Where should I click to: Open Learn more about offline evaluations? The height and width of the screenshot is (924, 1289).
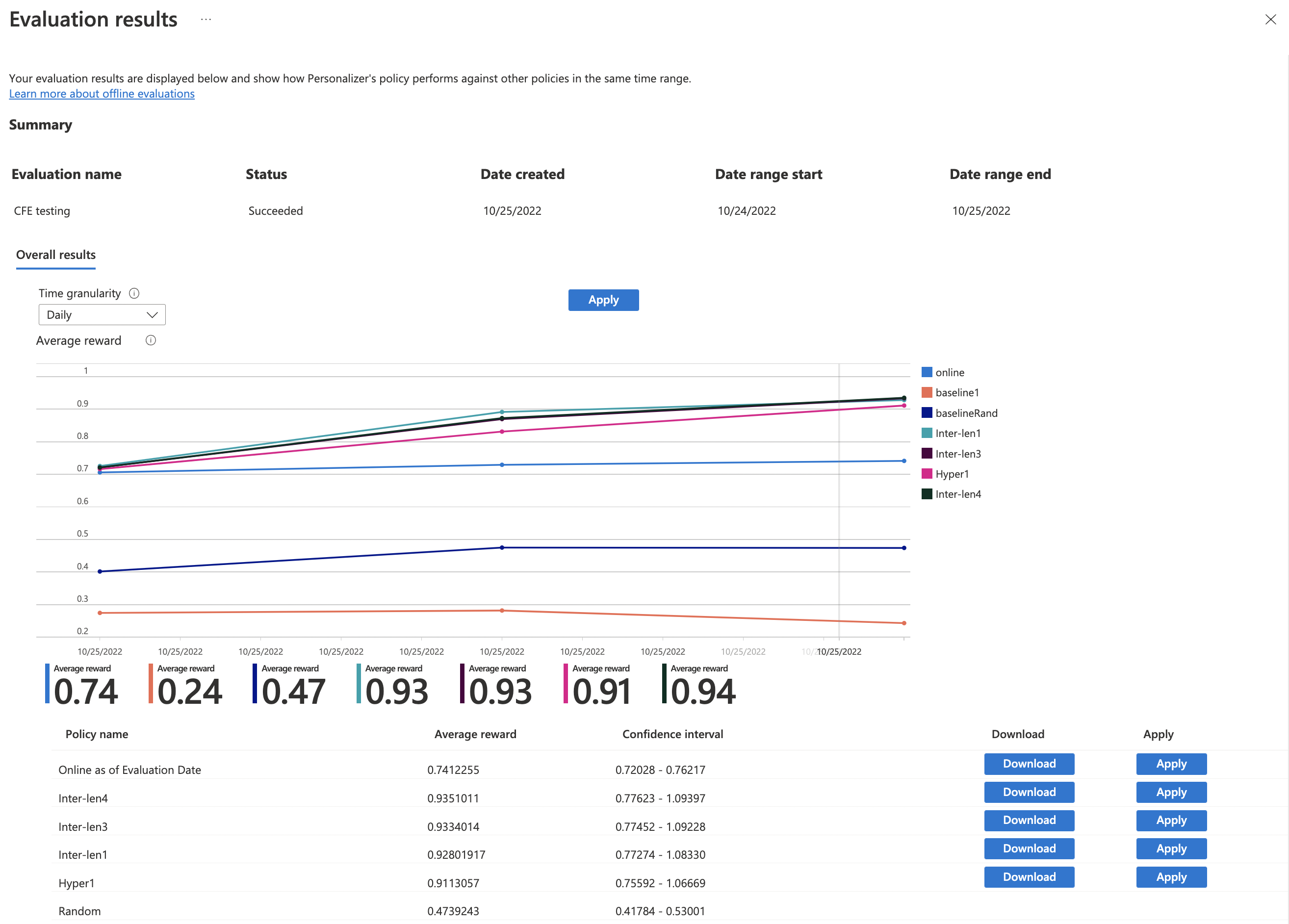102,93
